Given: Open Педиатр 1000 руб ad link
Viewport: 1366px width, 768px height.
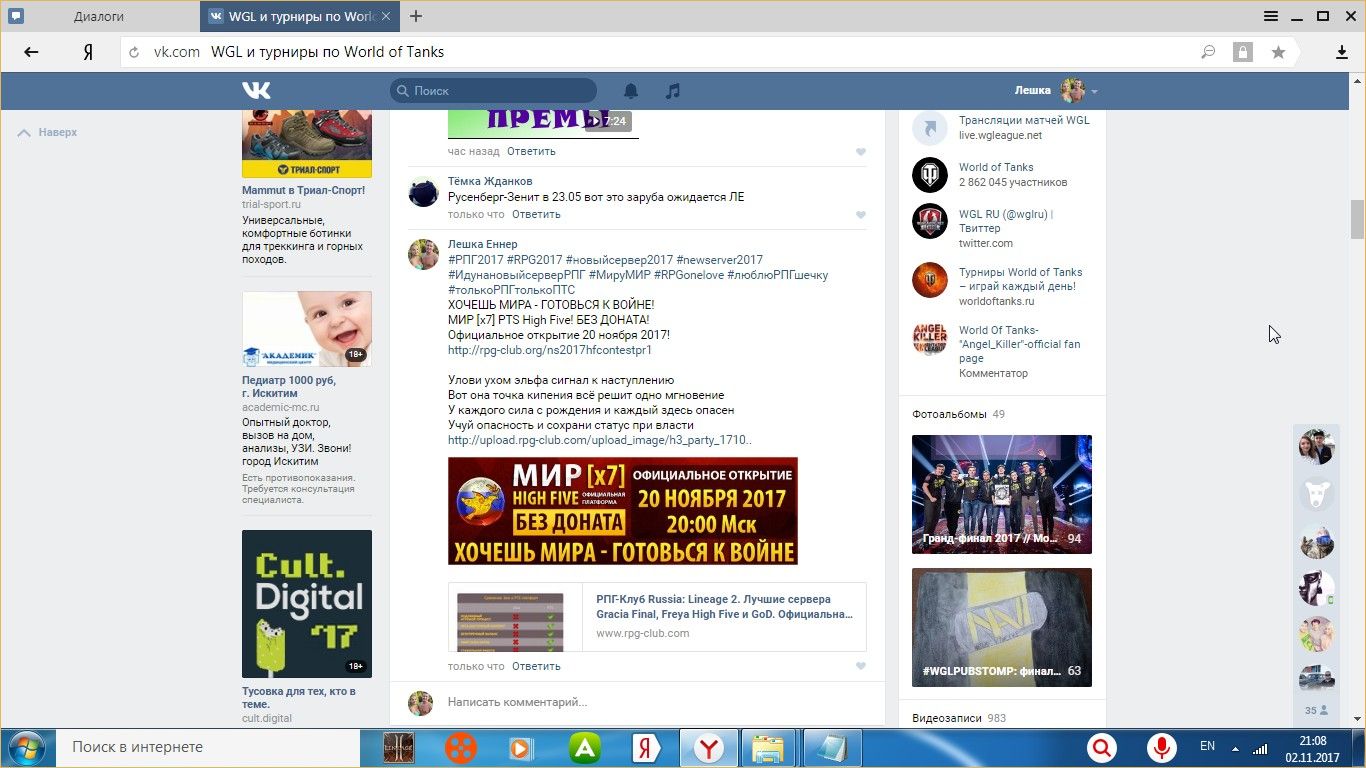Looking at the screenshot, I should coord(289,387).
